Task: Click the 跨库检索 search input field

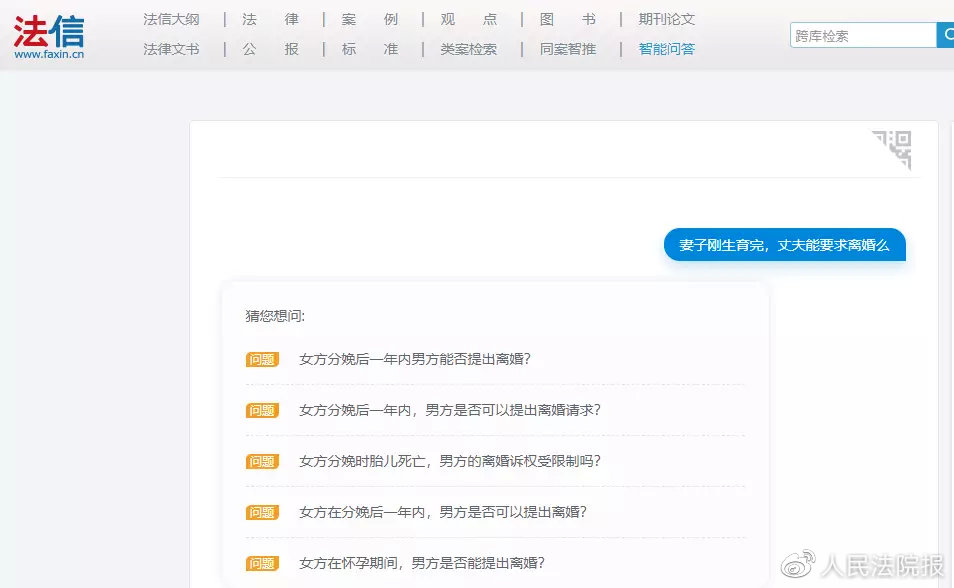Action: pyautogui.click(x=860, y=35)
